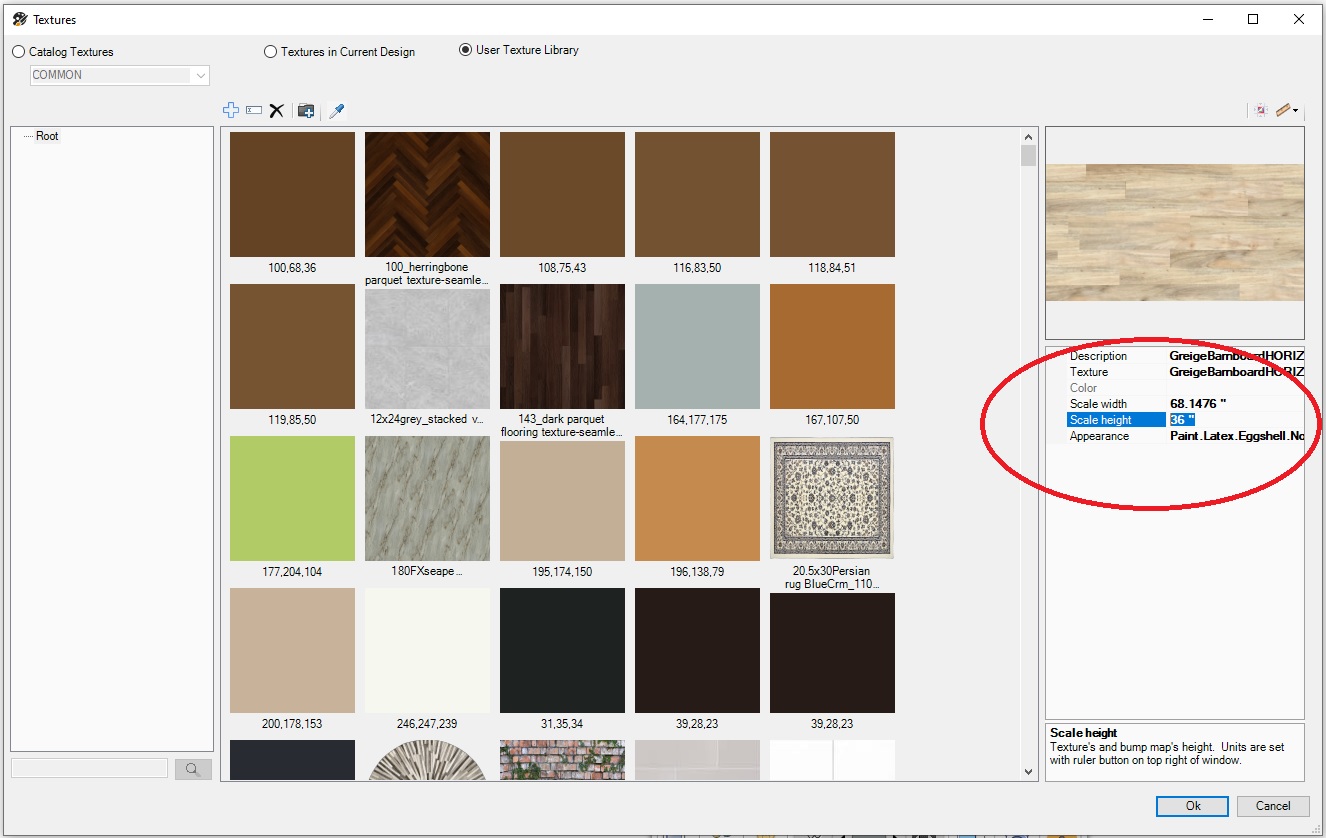The height and width of the screenshot is (838, 1326).
Task: Select the 180FXseape marble texture thumbnail
Action: [427, 499]
